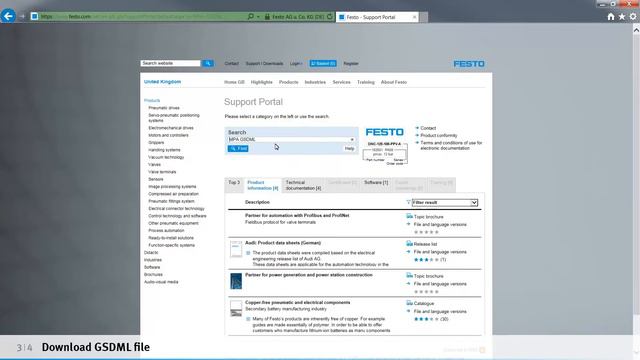
Task: Select the Product information tab
Action: click(x=262, y=185)
